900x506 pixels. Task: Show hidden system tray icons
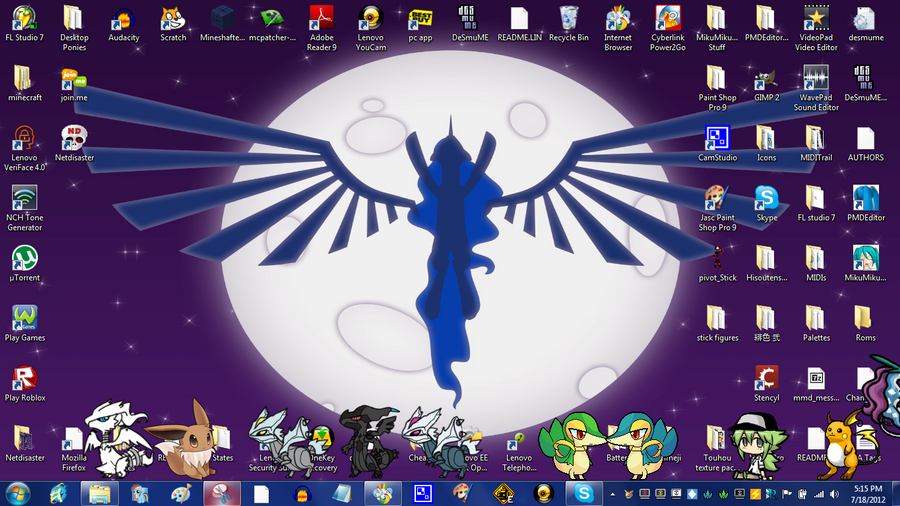coord(612,494)
